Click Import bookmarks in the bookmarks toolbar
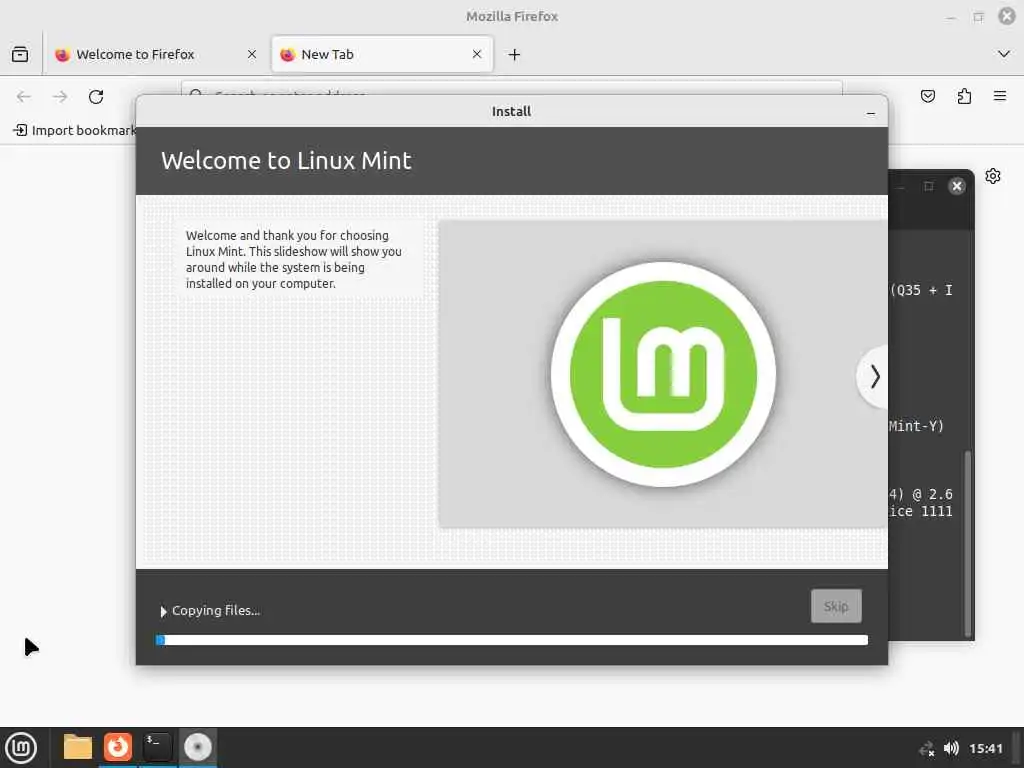1024x768 pixels. (x=75, y=130)
